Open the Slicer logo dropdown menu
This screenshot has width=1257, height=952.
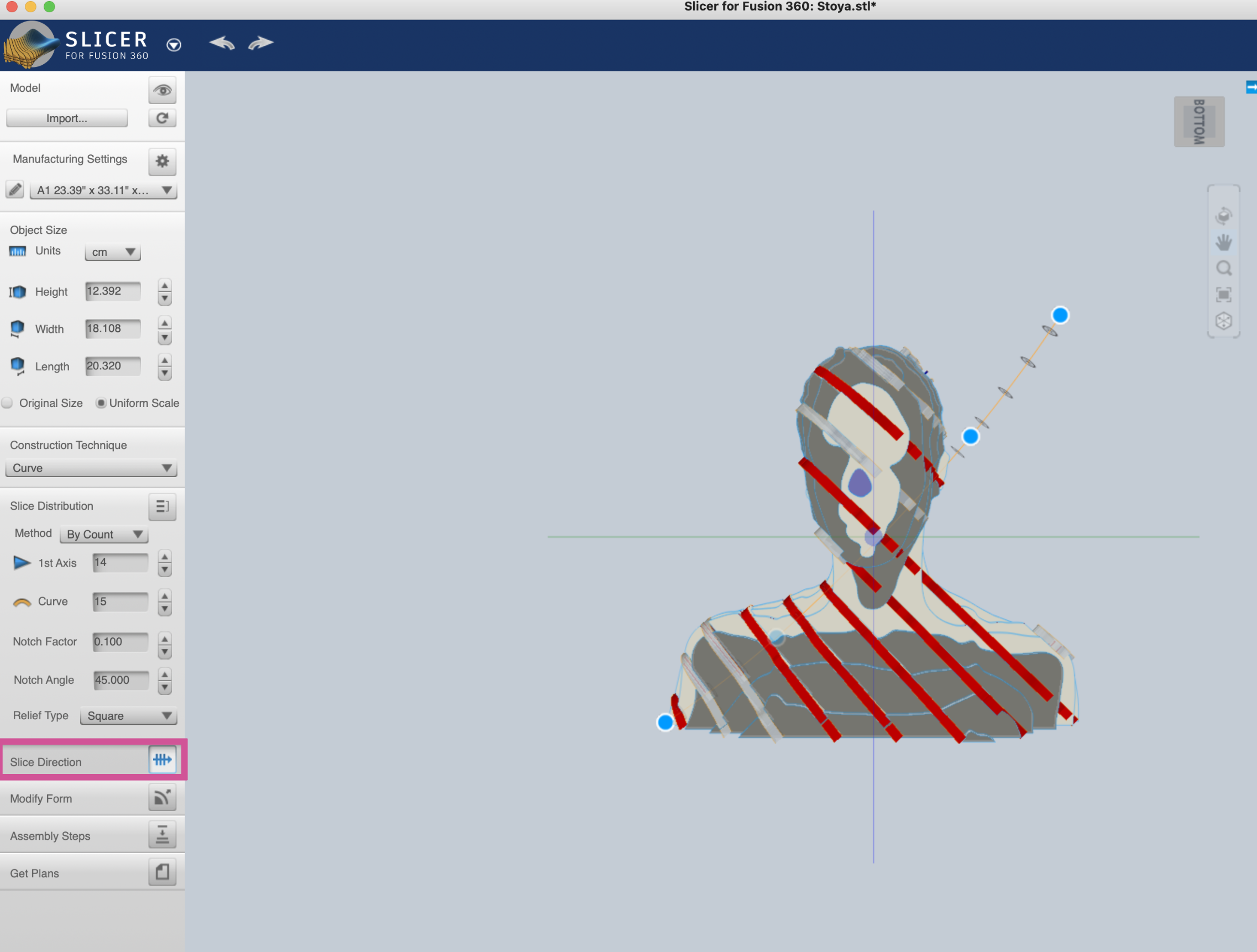tap(174, 44)
